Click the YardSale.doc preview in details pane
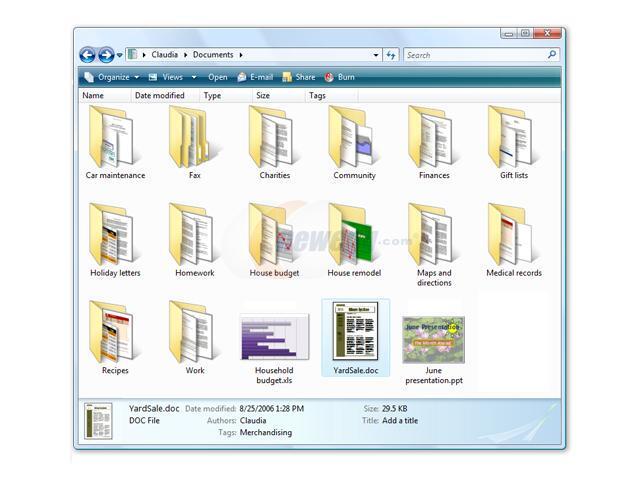This screenshot has height=480, width=640. point(98,421)
